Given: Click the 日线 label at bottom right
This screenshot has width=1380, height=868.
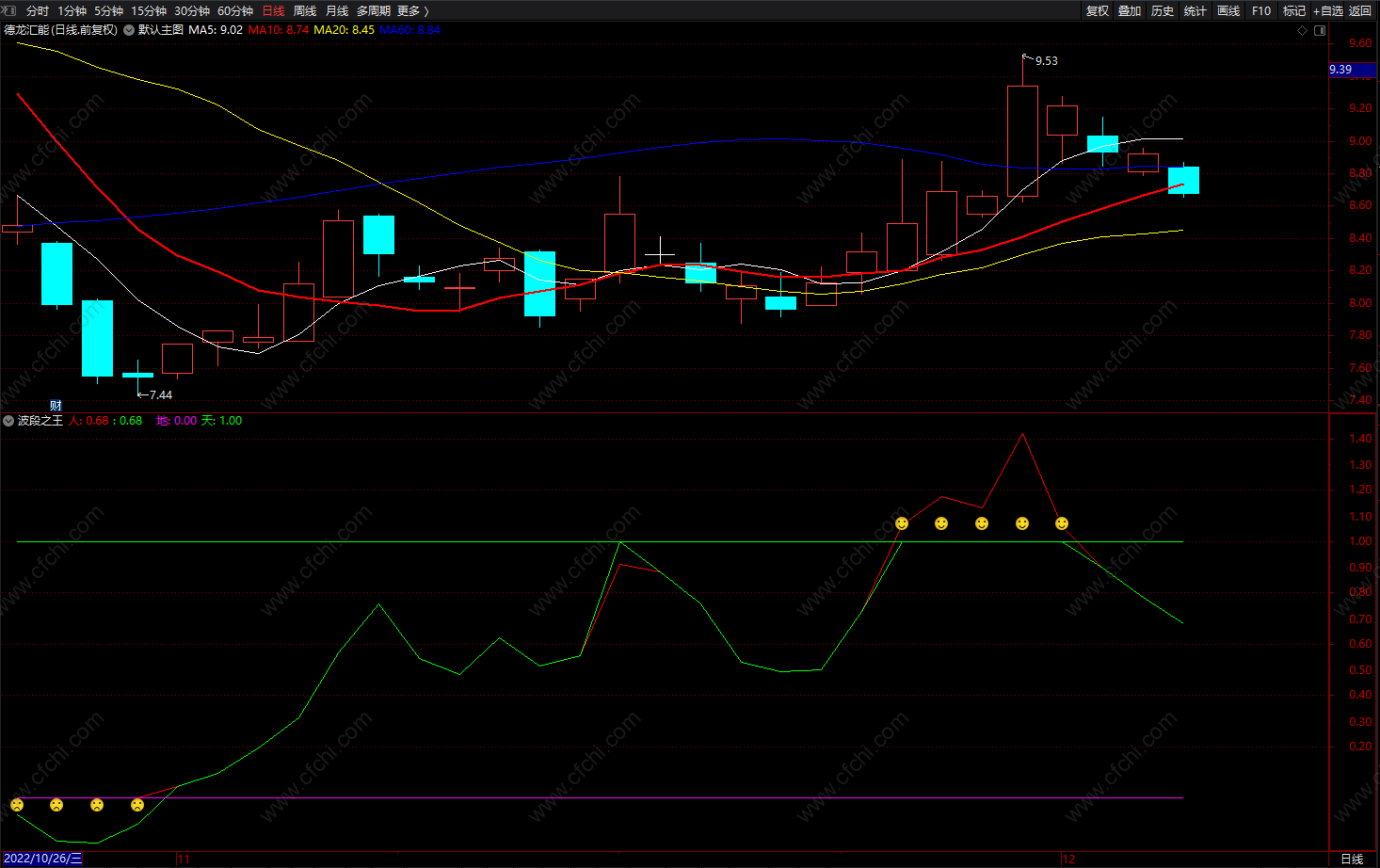Looking at the screenshot, I should pos(1352,860).
